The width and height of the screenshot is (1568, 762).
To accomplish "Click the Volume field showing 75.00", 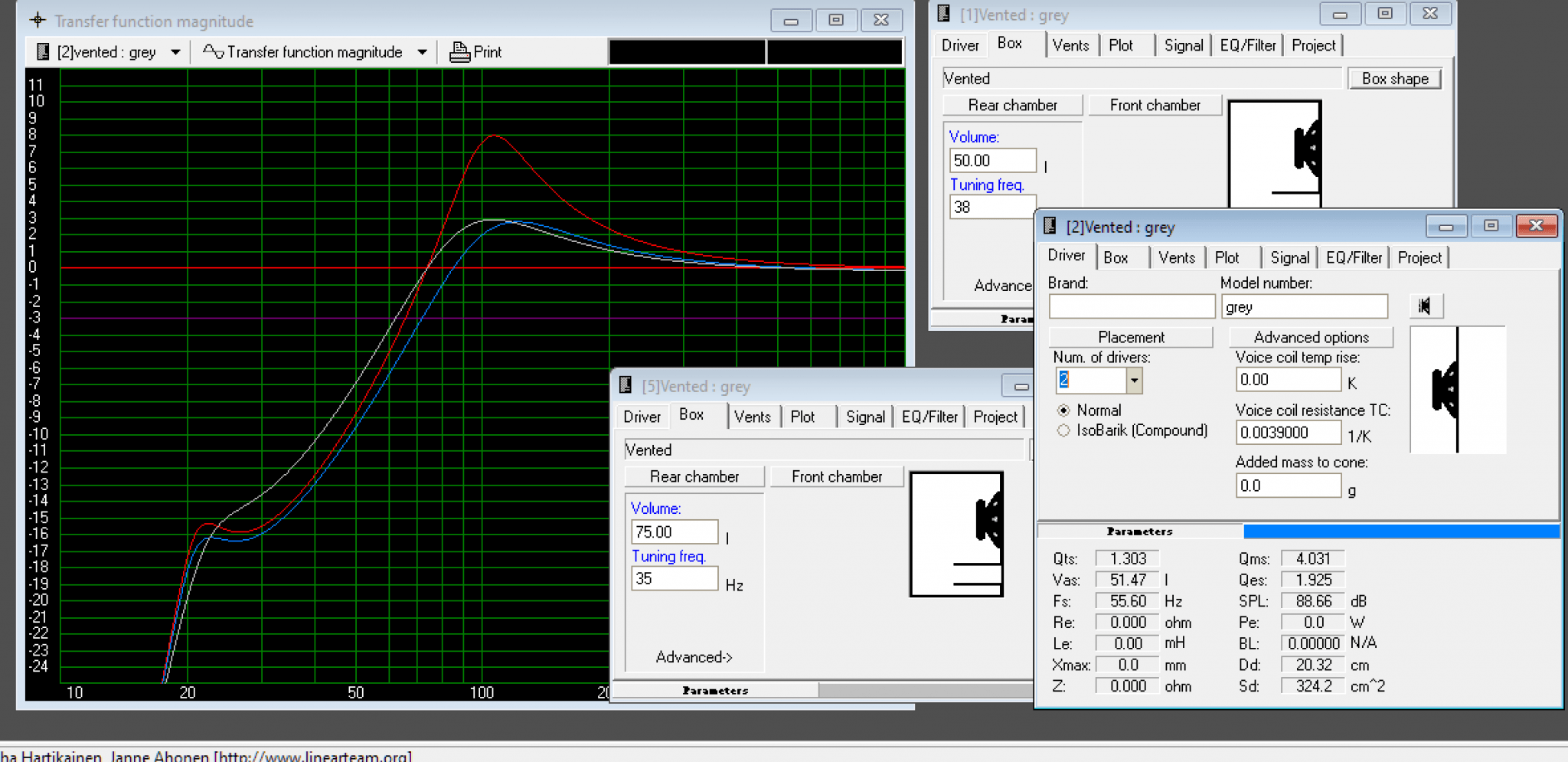I will [x=675, y=532].
